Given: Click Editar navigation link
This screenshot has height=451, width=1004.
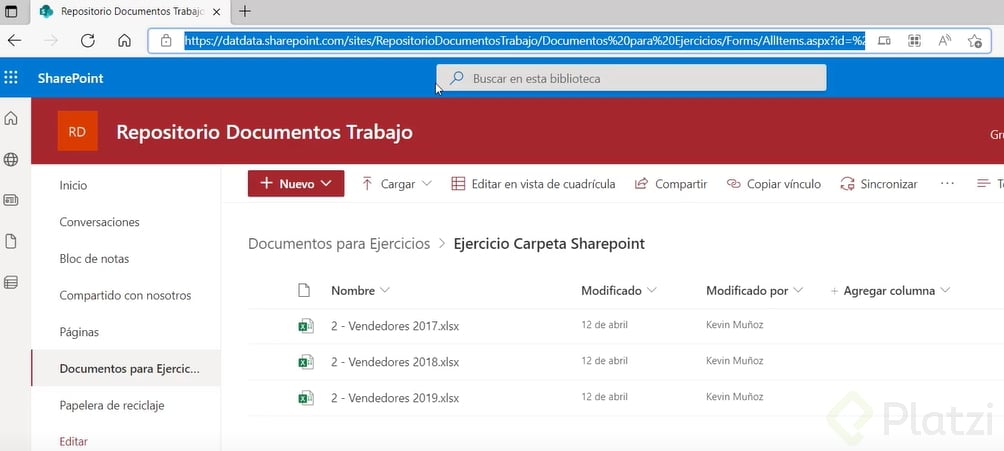Looking at the screenshot, I should click(74, 441).
